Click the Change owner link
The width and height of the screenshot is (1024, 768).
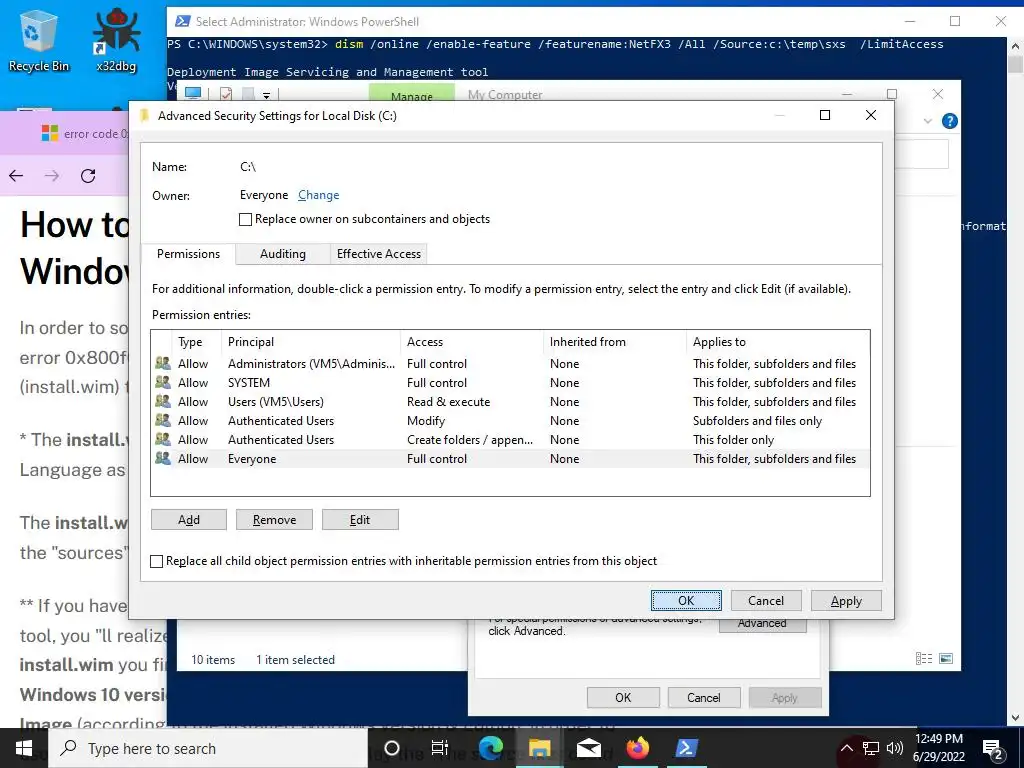(319, 195)
